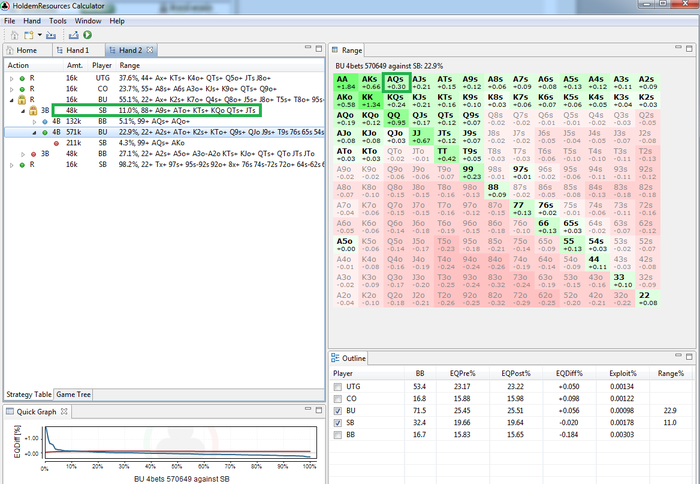
Task: Click the blue dot on BB 4B 132k row
Action: coord(45,121)
